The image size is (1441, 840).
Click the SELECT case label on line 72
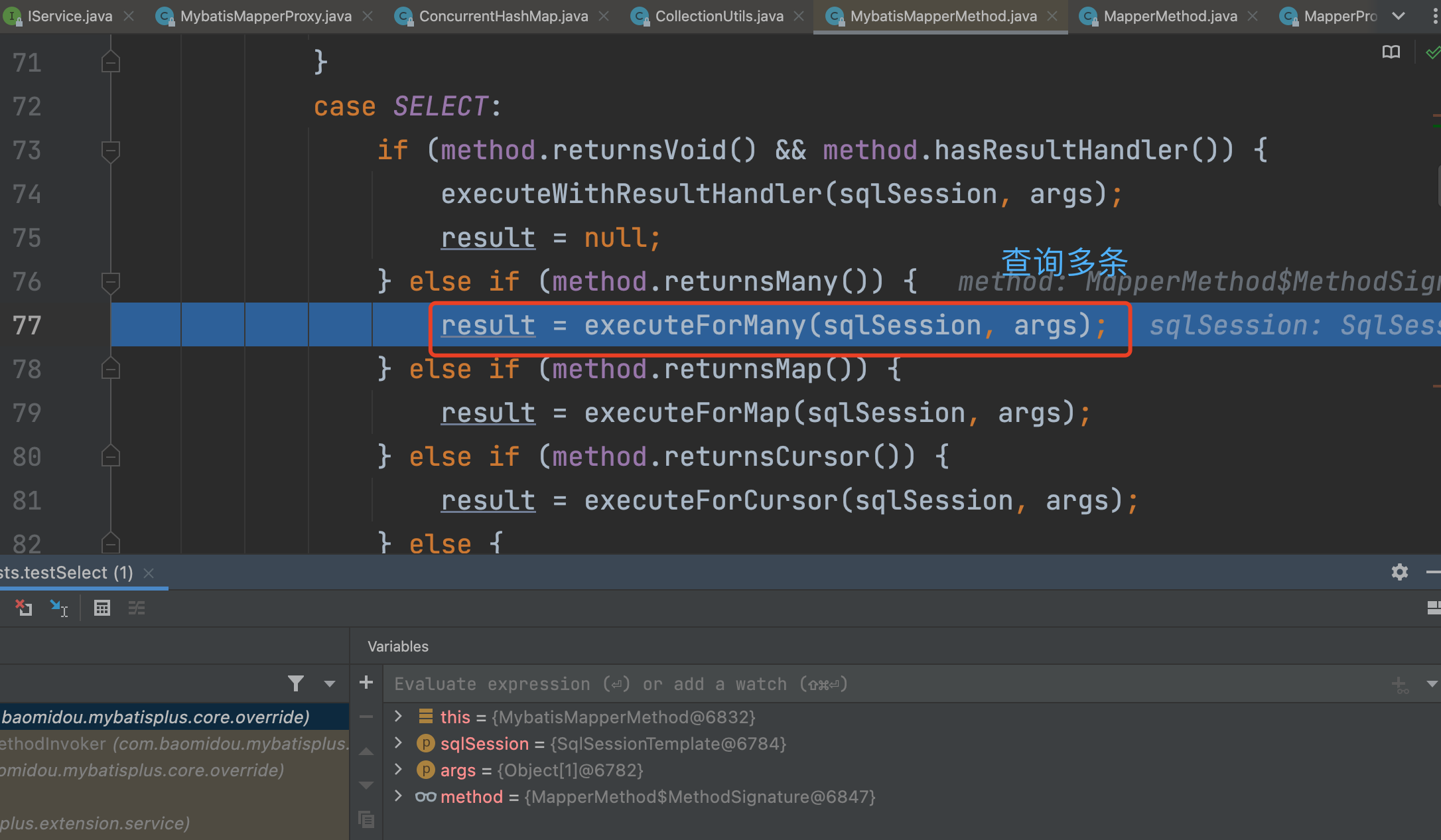(x=441, y=106)
